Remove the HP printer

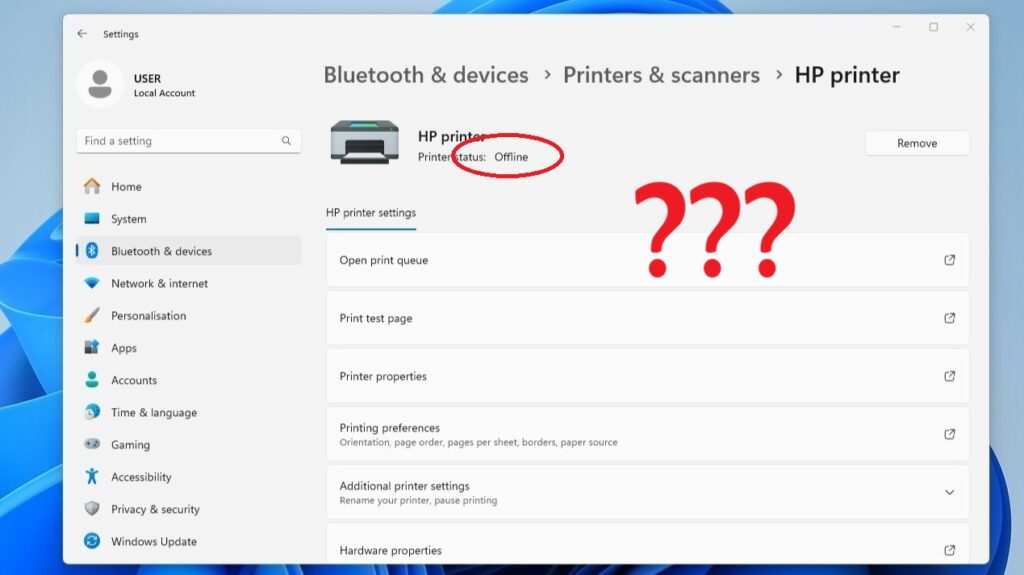point(916,143)
